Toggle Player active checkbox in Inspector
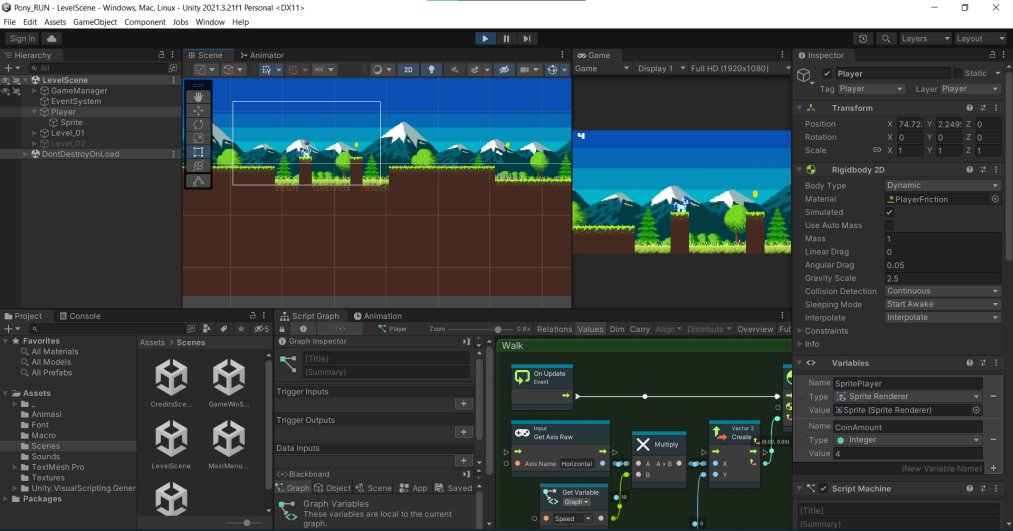The width and height of the screenshot is (1013, 531). coord(826,74)
